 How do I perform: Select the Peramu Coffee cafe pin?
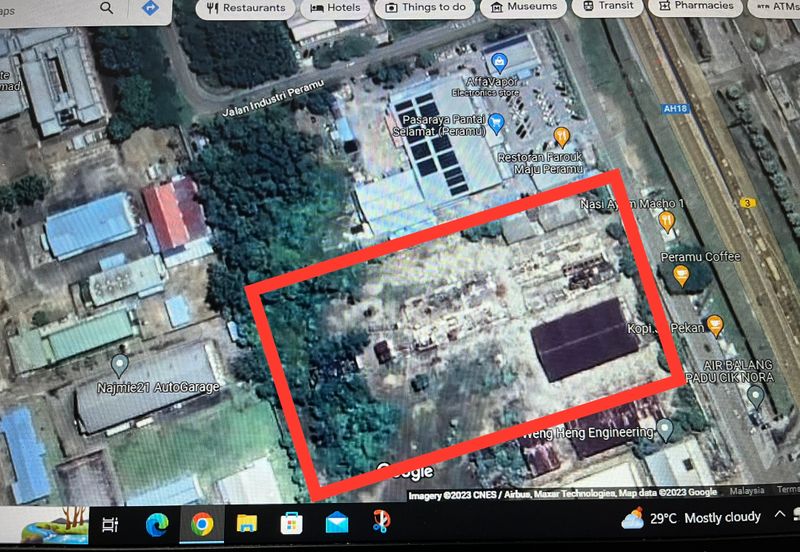681,275
